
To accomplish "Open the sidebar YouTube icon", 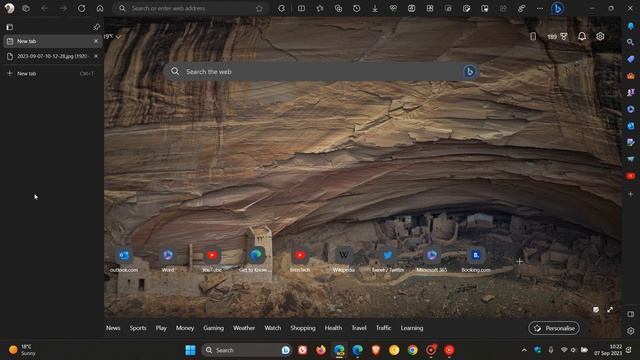I will (631, 176).
